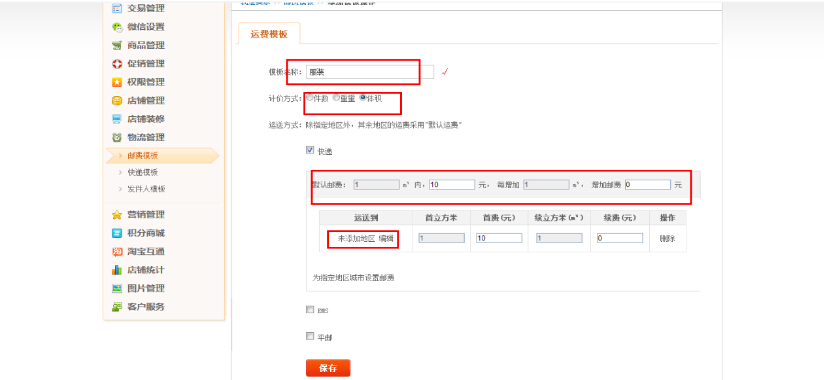Select 体积 pricing radio button
This screenshot has height=380, width=824.
(x=363, y=98)
